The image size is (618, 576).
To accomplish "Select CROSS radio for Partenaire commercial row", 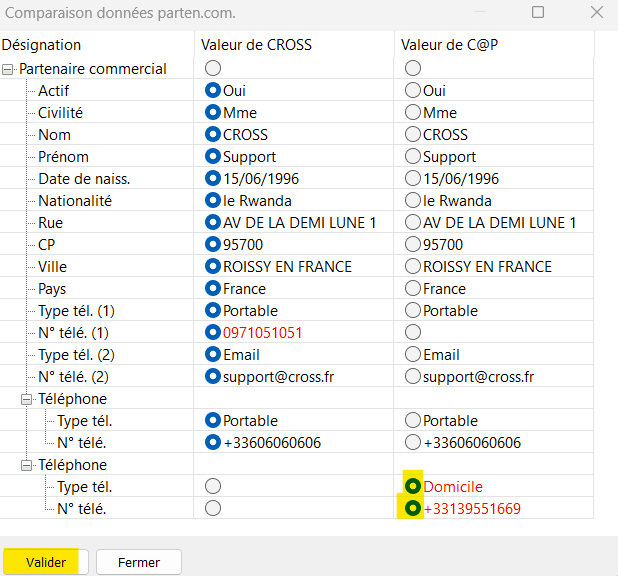I will click(x=213, y=68).
